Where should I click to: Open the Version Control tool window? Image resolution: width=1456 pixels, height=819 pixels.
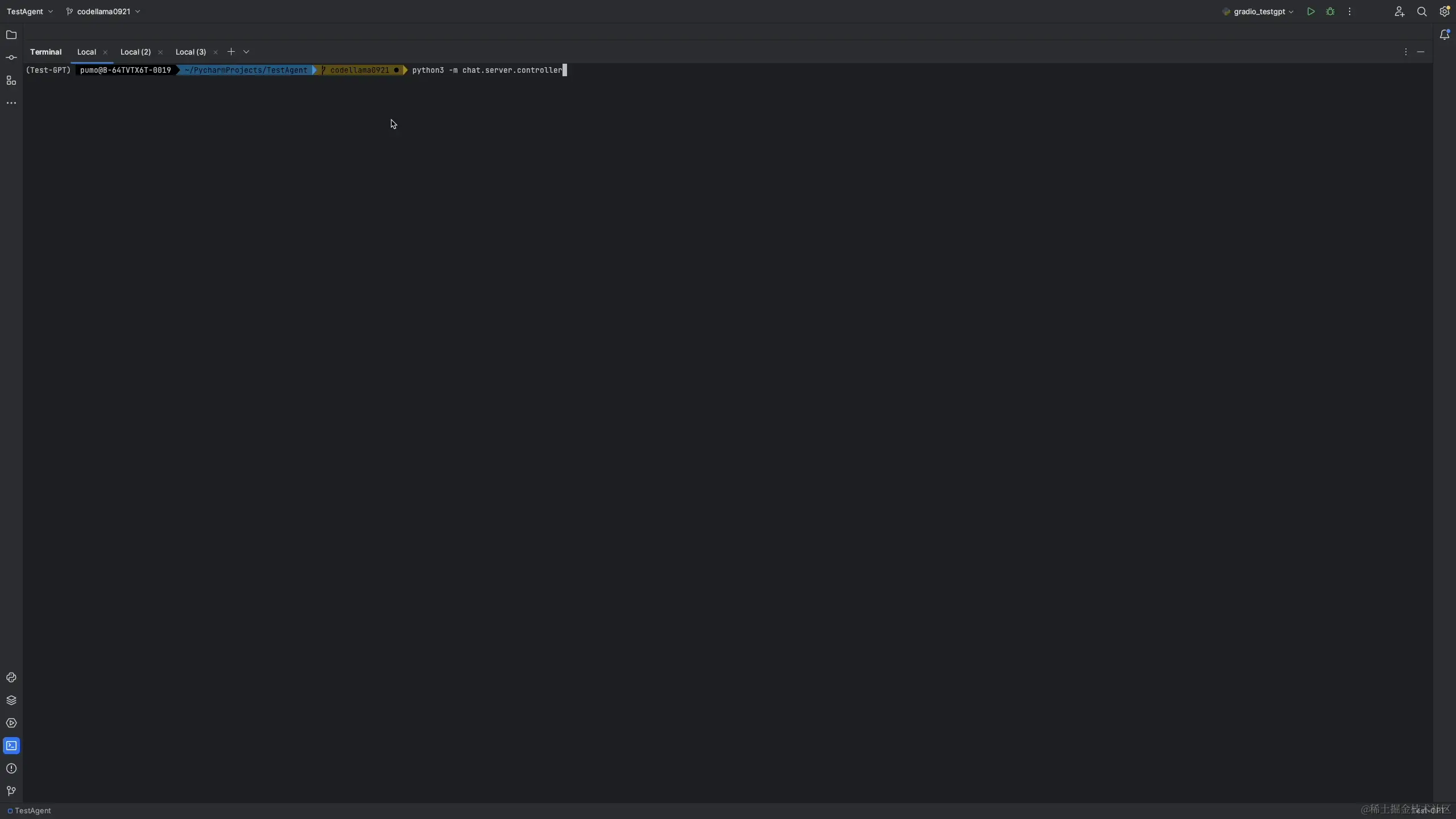(x=11, y=791)
